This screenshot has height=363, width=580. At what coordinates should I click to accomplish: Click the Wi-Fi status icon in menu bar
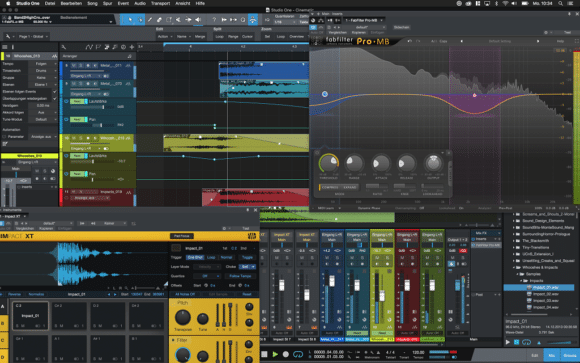point(505,3)
